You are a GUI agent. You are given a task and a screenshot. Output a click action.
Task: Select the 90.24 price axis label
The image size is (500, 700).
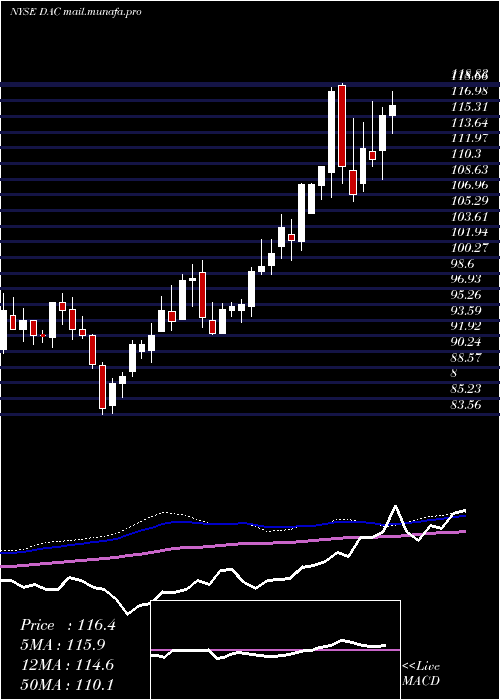[467, 342]
